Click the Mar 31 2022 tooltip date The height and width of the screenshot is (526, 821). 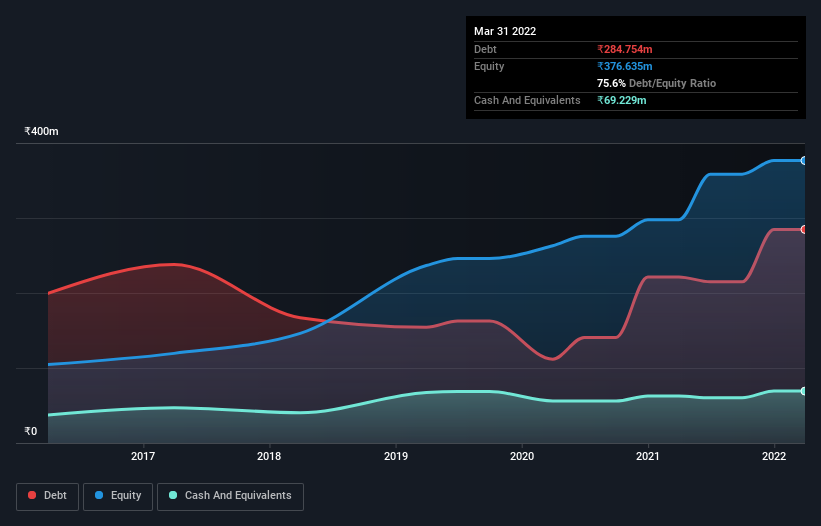click(505, 31)
